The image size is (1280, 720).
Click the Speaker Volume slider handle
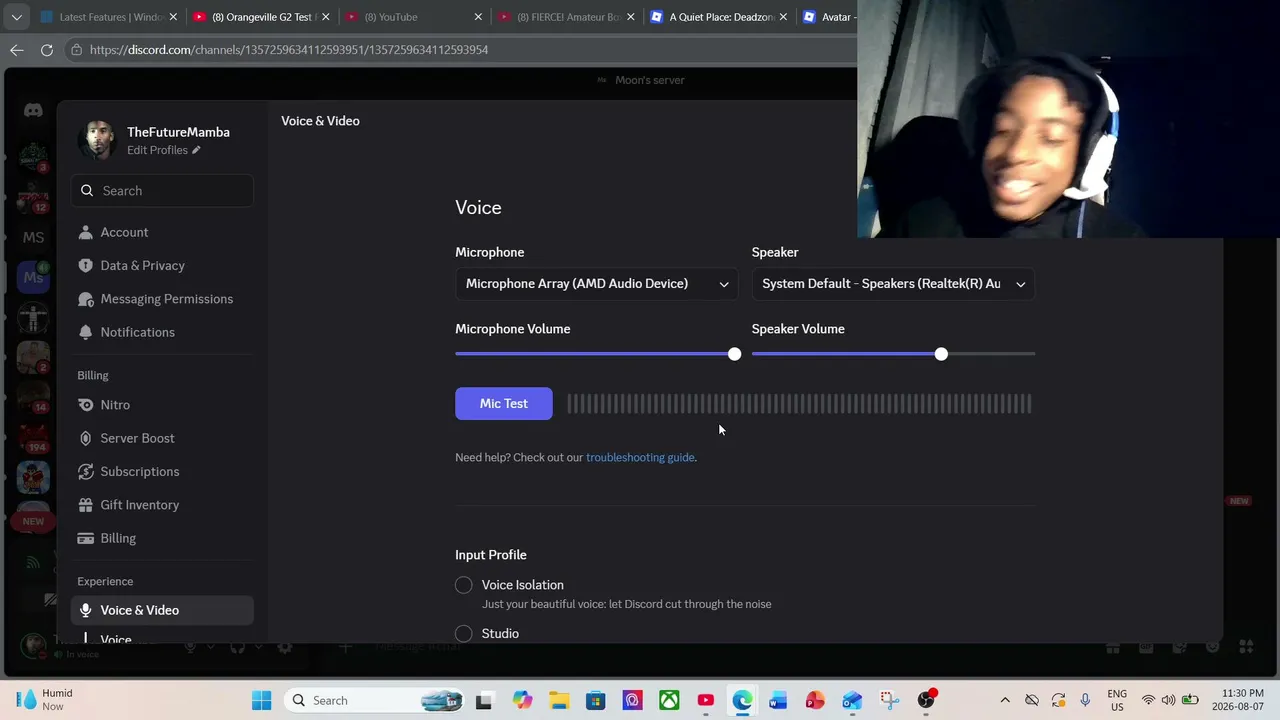pyautogui.click(x=941, y=354)
